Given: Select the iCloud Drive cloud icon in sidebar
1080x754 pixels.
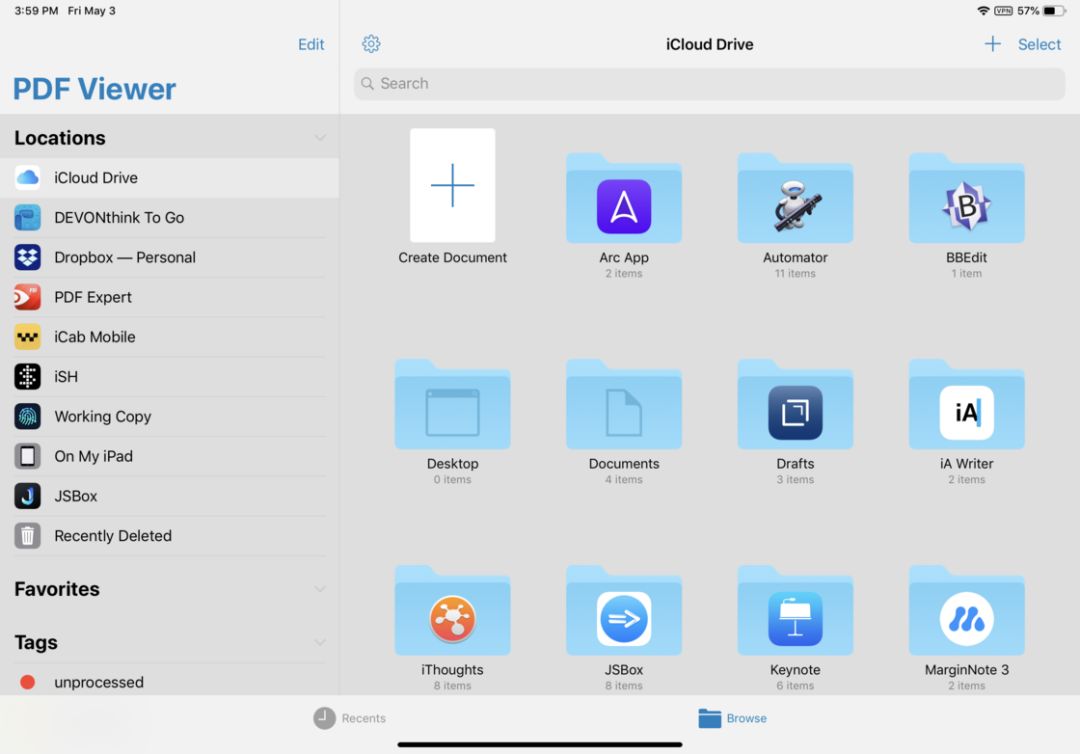Looking at the screenshot, I should click(x=28, y=178).
